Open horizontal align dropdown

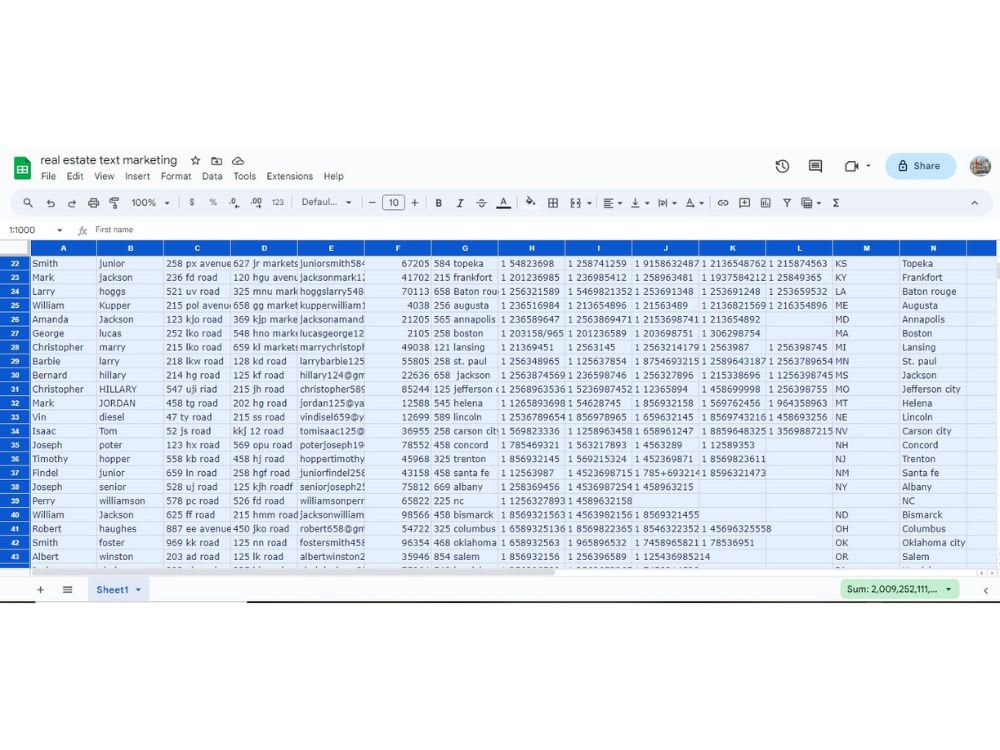point(612,203)
